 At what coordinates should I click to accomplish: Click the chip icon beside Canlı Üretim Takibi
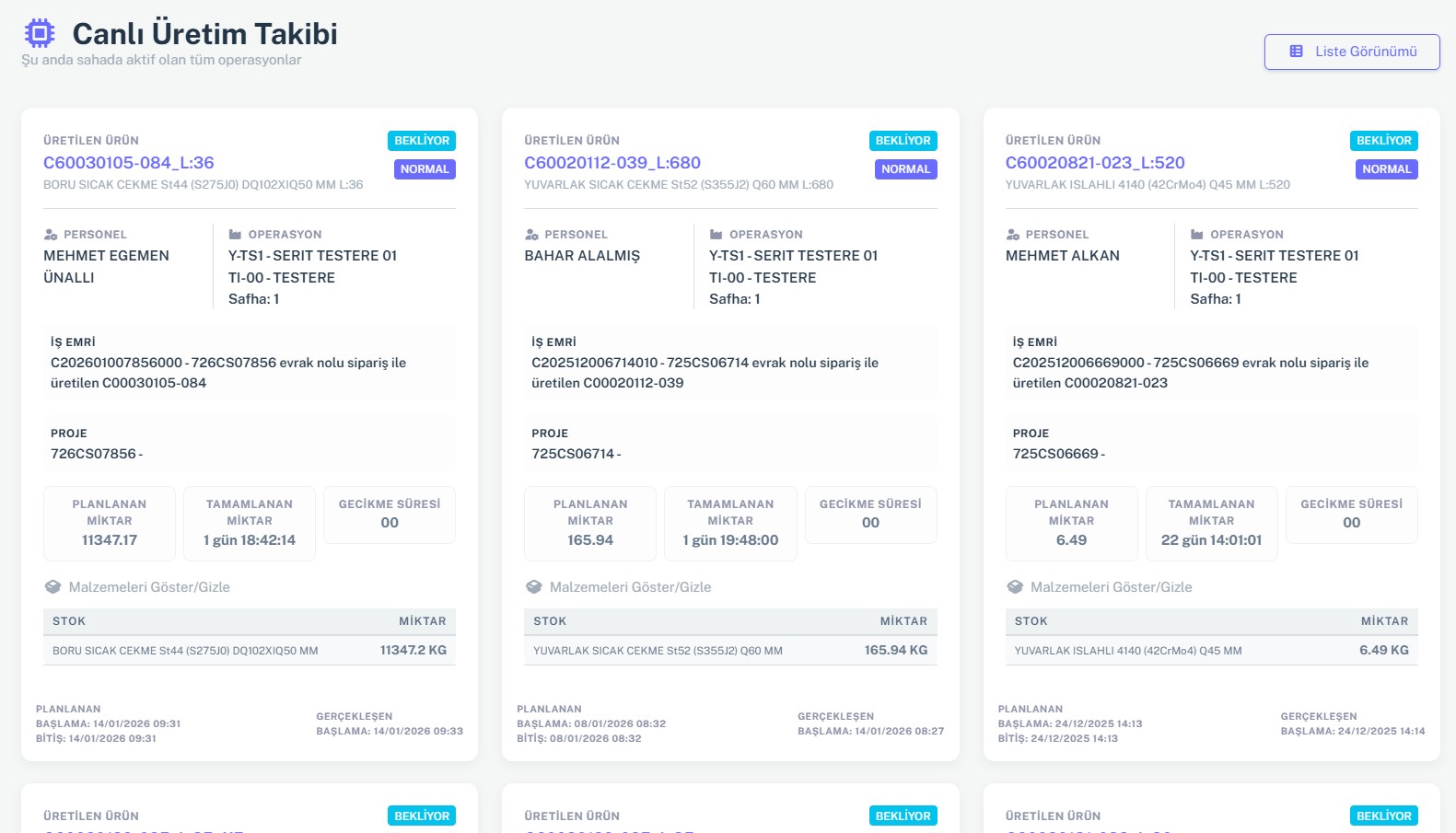pyautogui.click(x=40, y=34)
